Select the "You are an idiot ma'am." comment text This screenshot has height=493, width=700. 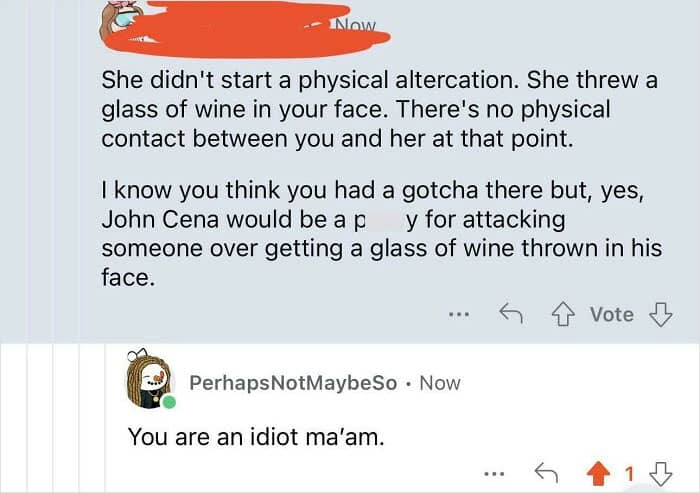click(x=255, y=437)
